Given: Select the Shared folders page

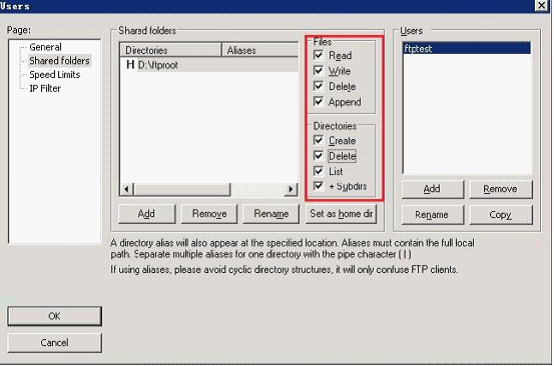Looking at the screenshot, I should point(59,61).
